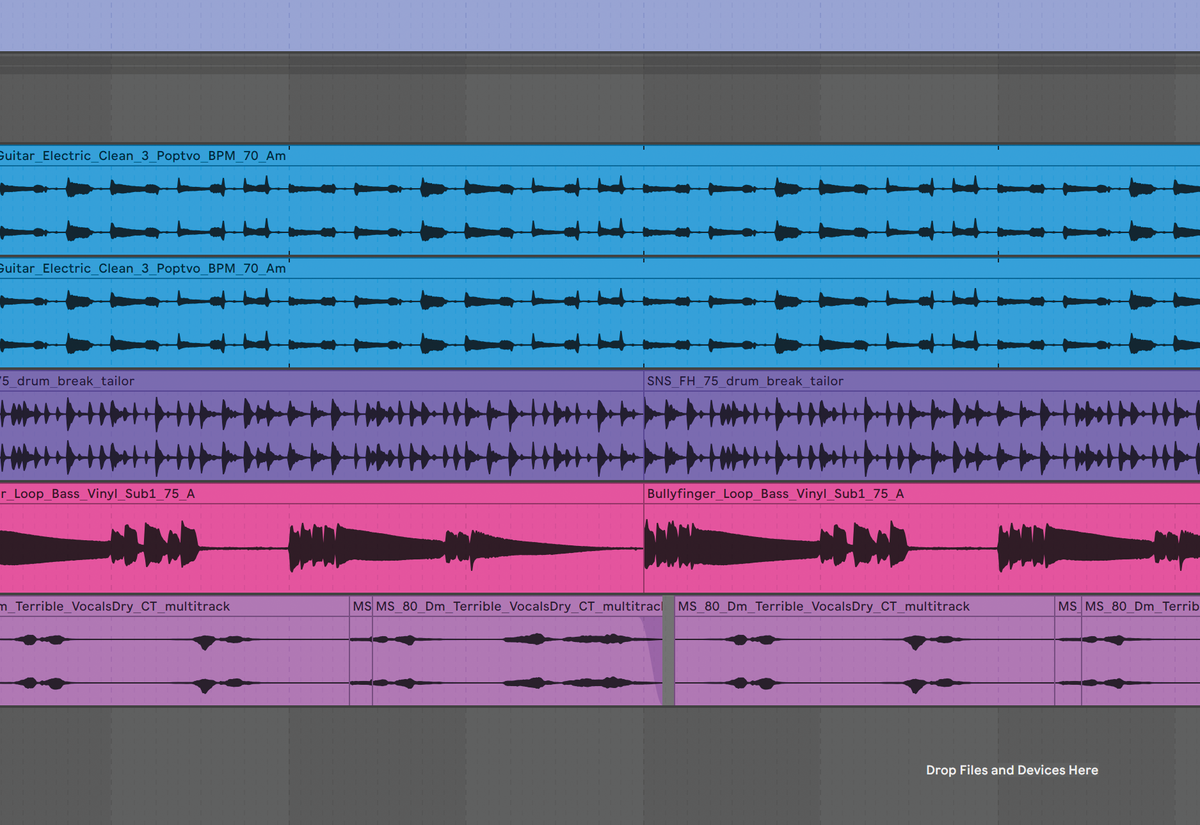Select the SNS_FH_75_drum_break_tailor clip title
The image size is (1200, 825).
click(743, 381)
